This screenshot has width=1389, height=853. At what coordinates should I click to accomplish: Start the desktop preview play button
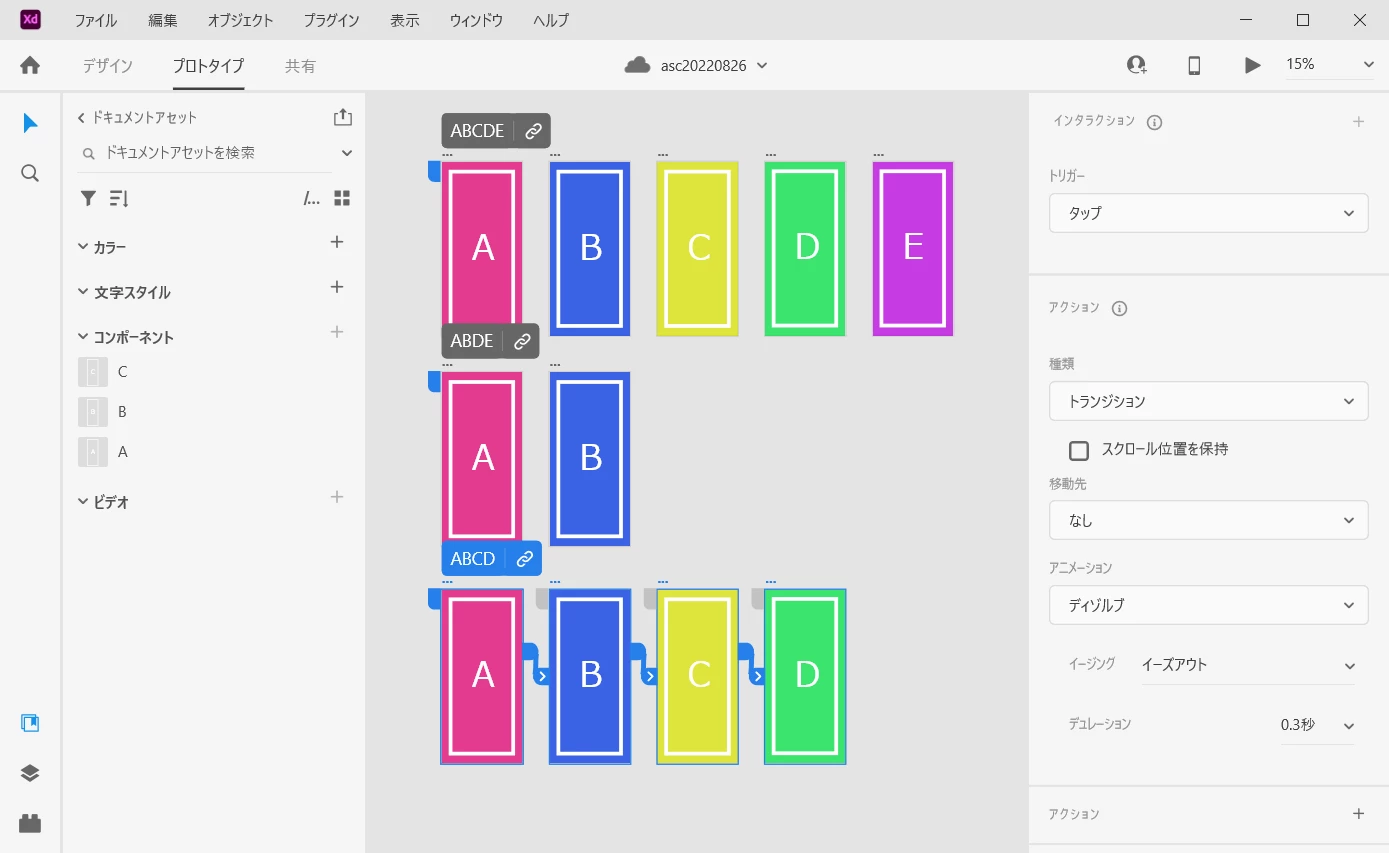1252,65
